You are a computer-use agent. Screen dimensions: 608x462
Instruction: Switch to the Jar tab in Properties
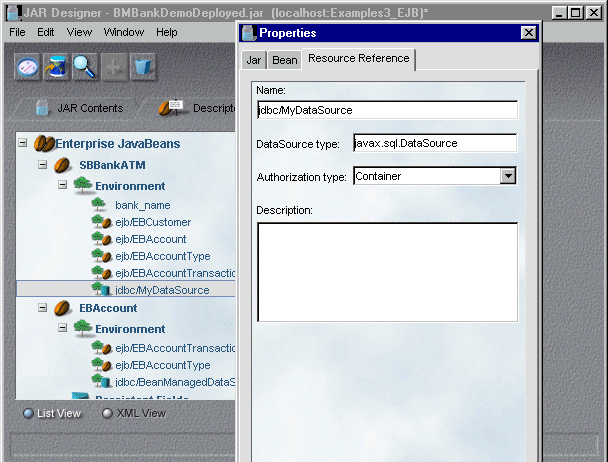click(x=254, y=61)
